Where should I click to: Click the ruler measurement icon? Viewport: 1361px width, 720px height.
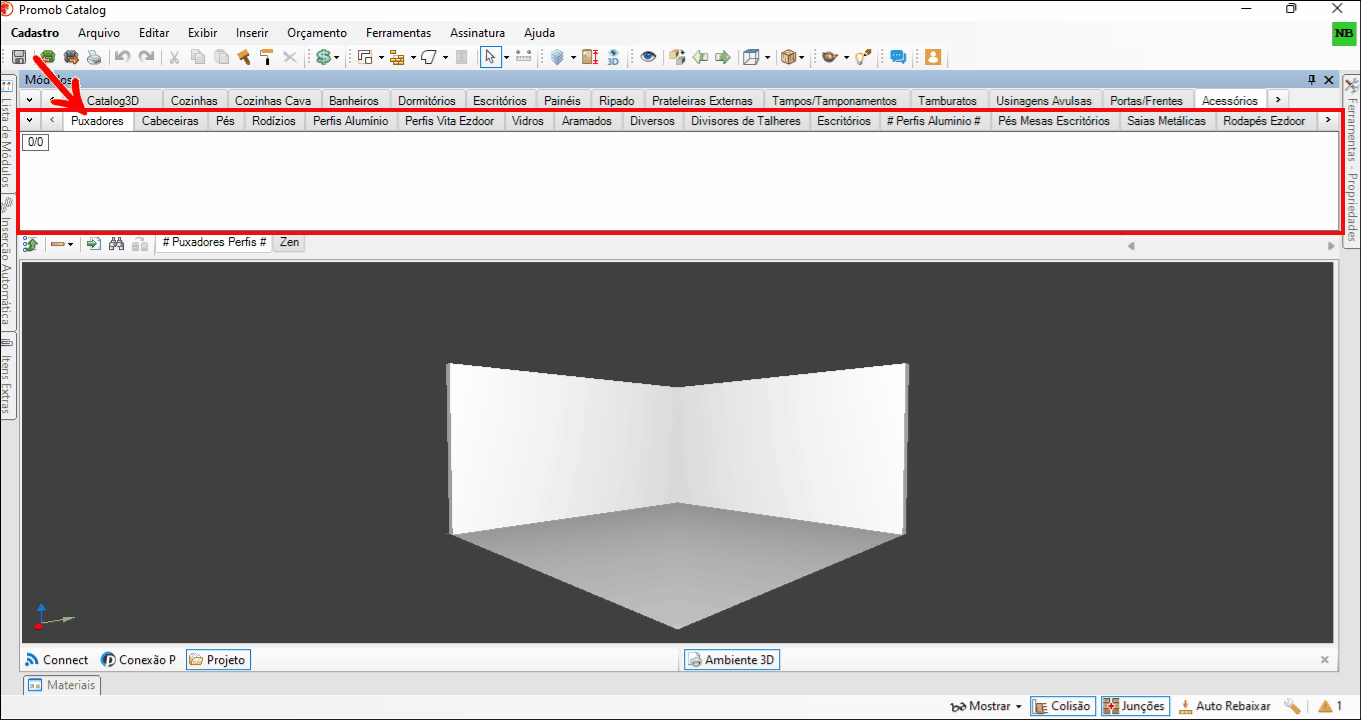(x=523, y=57)
